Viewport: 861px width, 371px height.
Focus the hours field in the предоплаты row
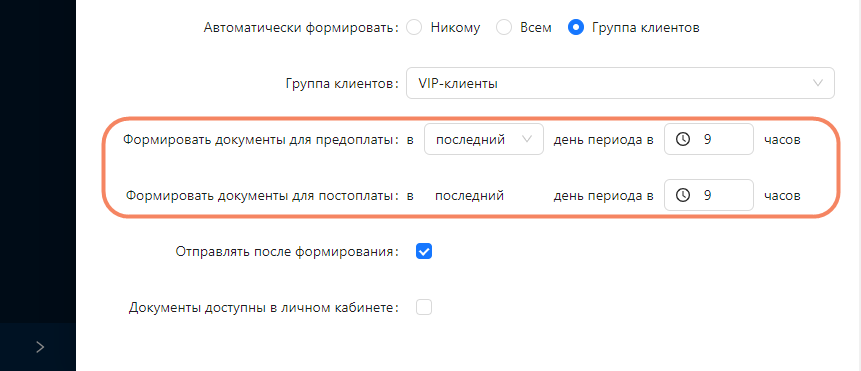coord(709,139)
